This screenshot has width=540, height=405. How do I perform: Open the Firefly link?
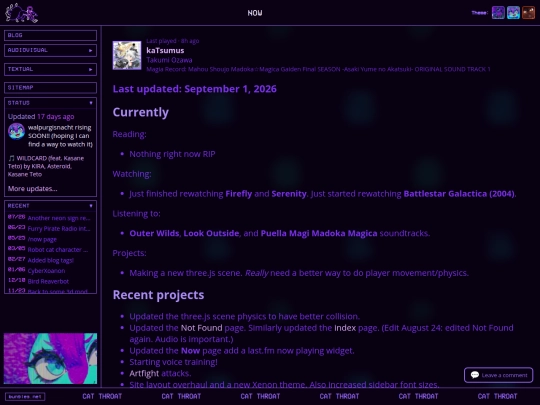[x=239, y=194]
